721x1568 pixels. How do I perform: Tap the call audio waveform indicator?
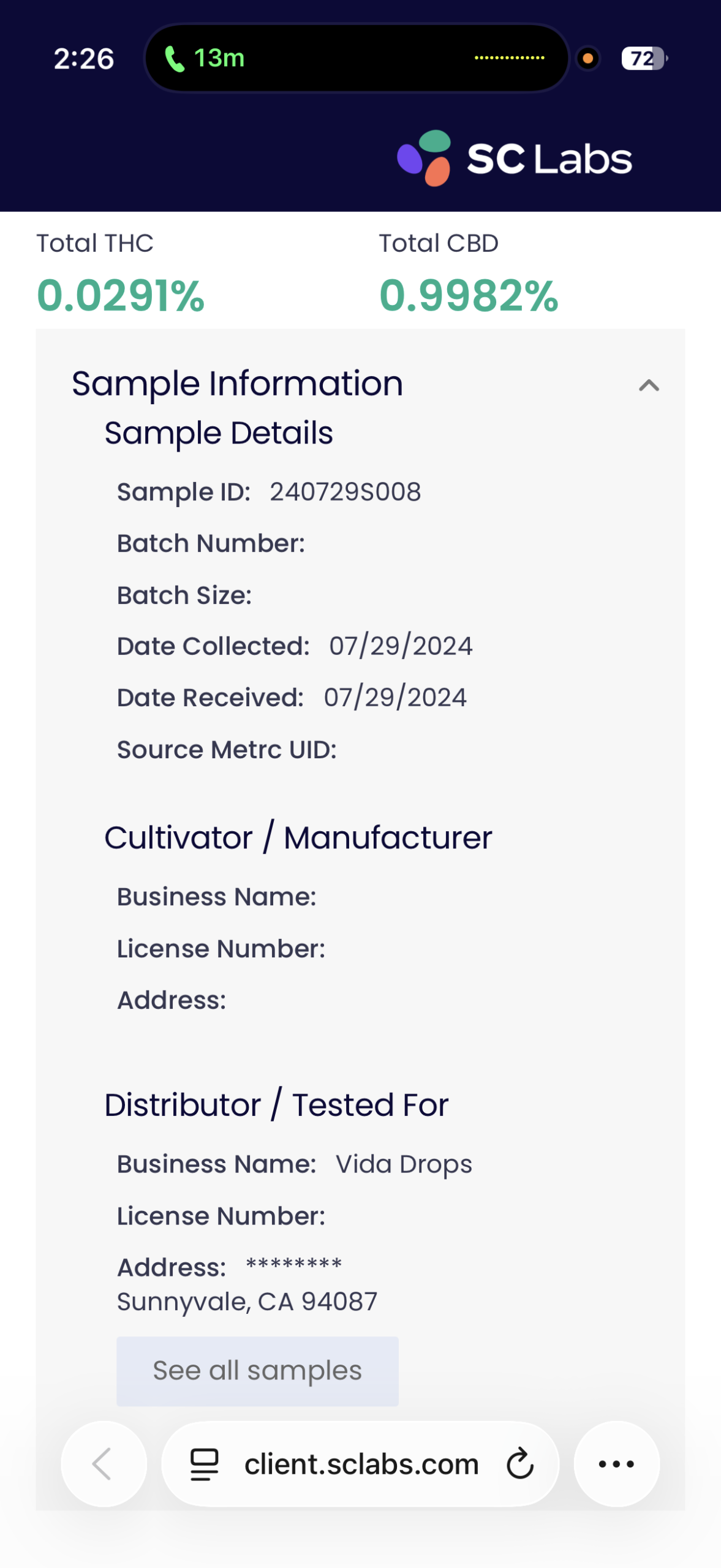[509, 58]
